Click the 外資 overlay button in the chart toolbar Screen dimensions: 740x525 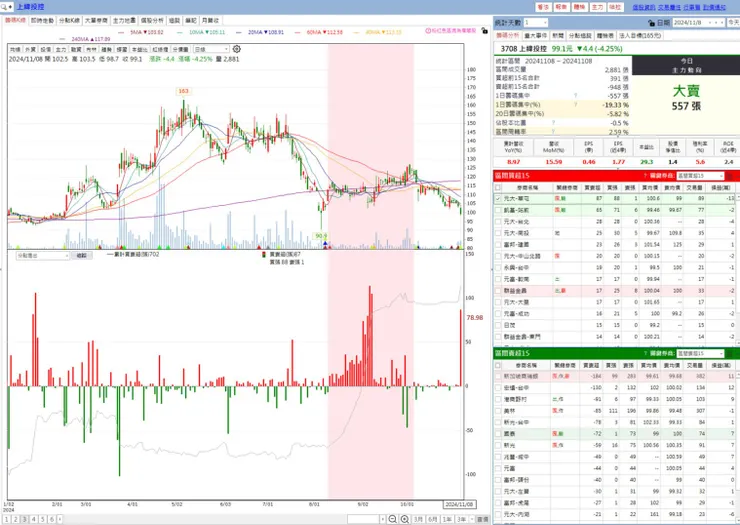30,49
